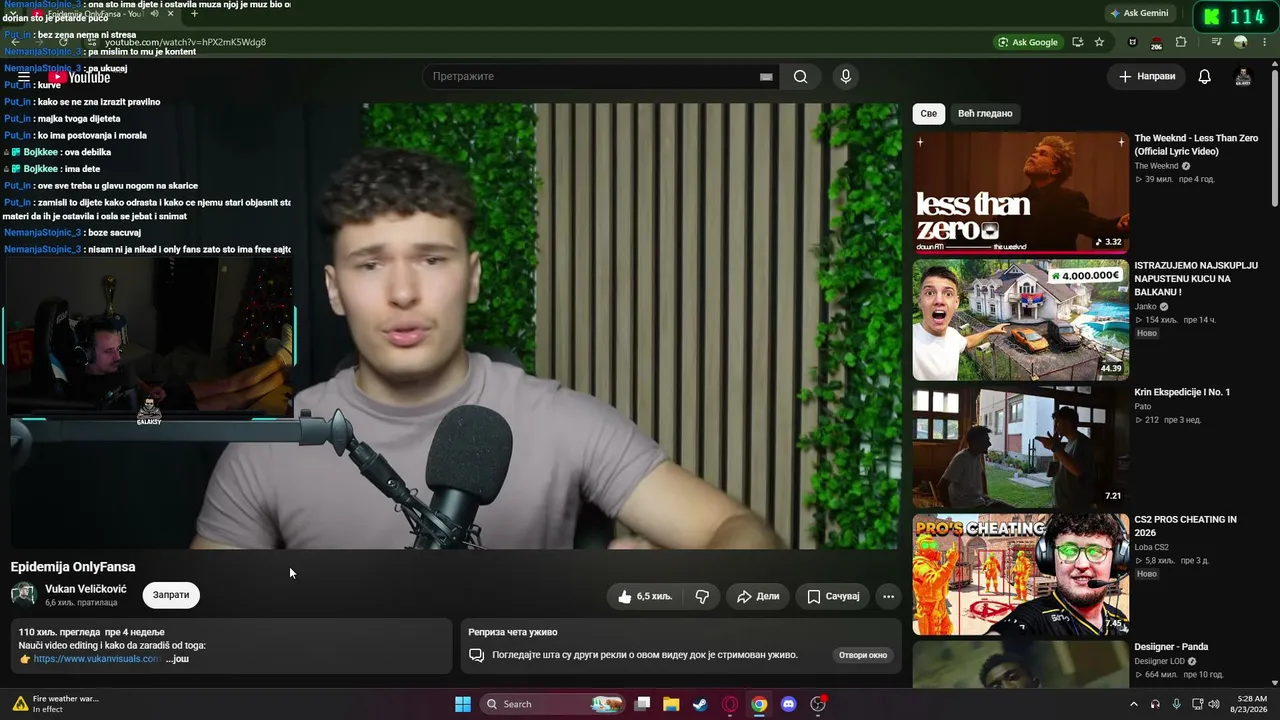Open Vukan Veličković channel name link
1280x720 pixels.
[86, 589]
